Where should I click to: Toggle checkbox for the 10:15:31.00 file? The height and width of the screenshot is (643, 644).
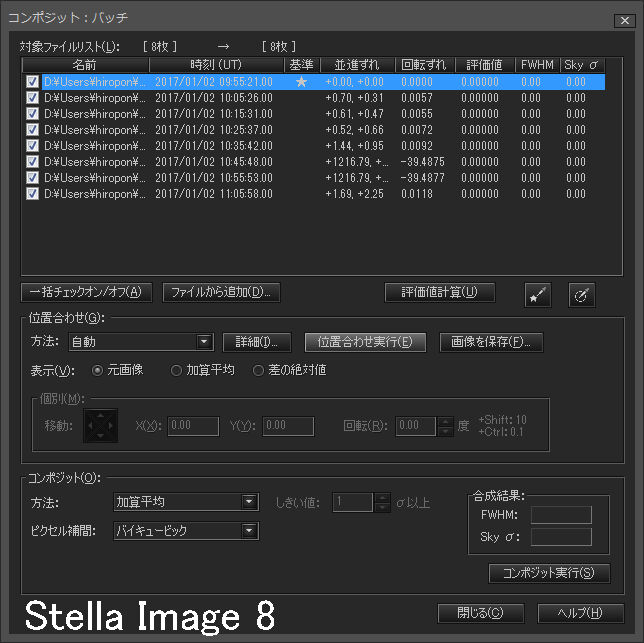(x=32, y=114)
